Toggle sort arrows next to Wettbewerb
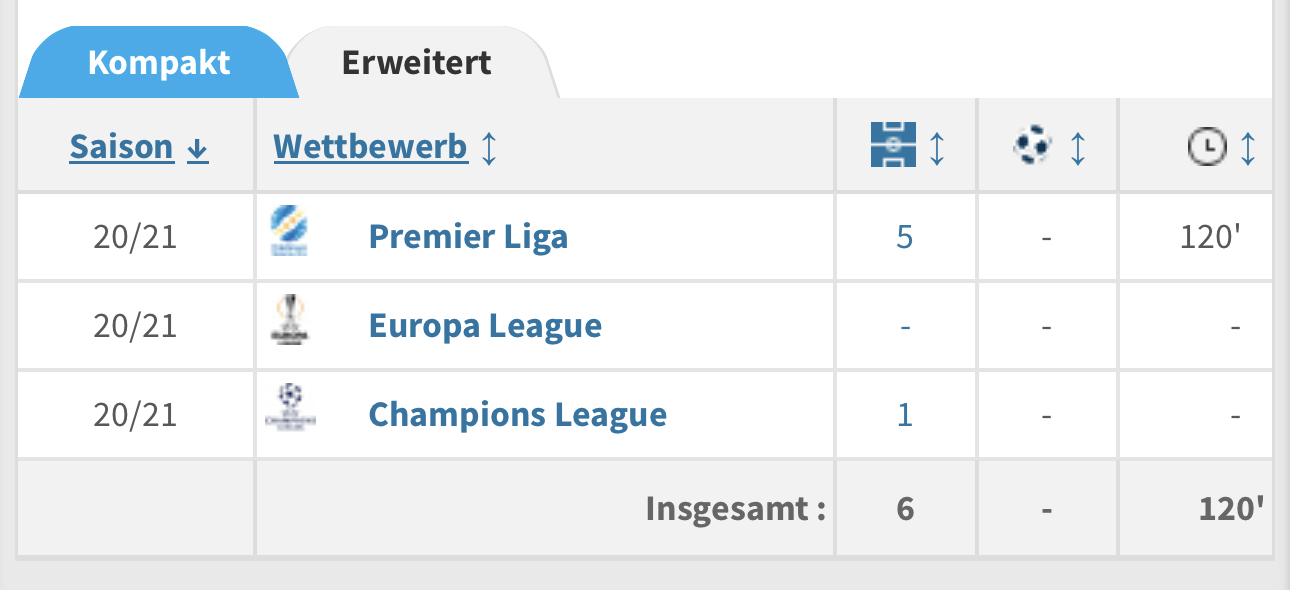Viewport: 1290px width, 590px height. [488, 148]
